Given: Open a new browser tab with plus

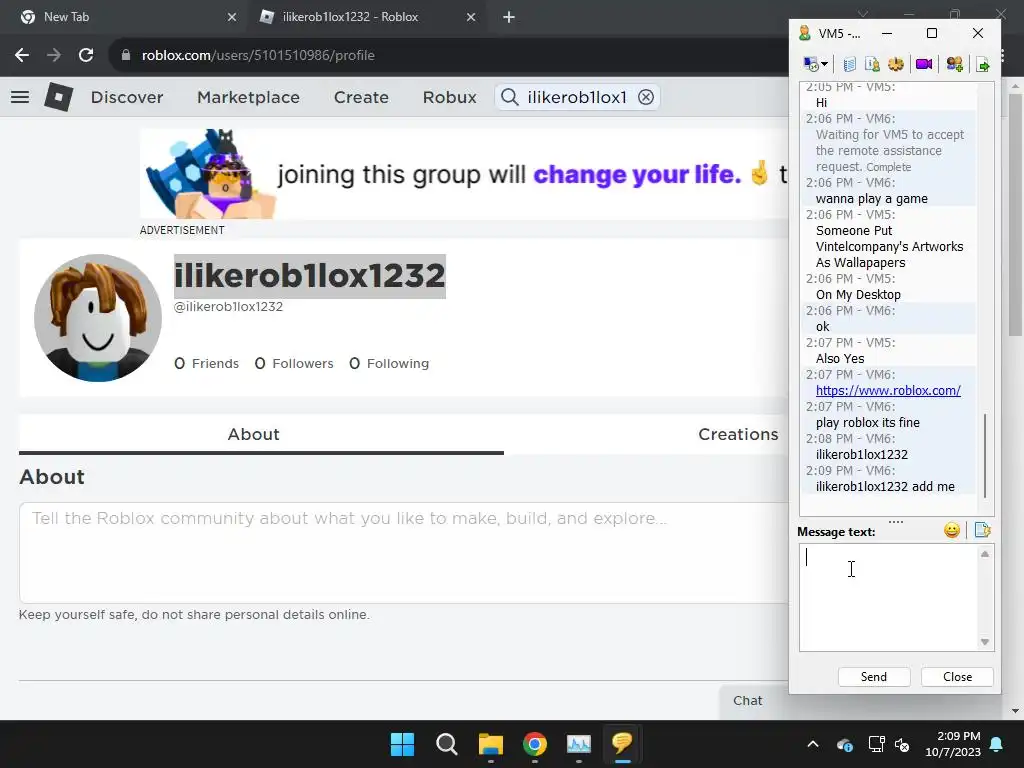Looking at the screenshot, I should tap(509, 17).
